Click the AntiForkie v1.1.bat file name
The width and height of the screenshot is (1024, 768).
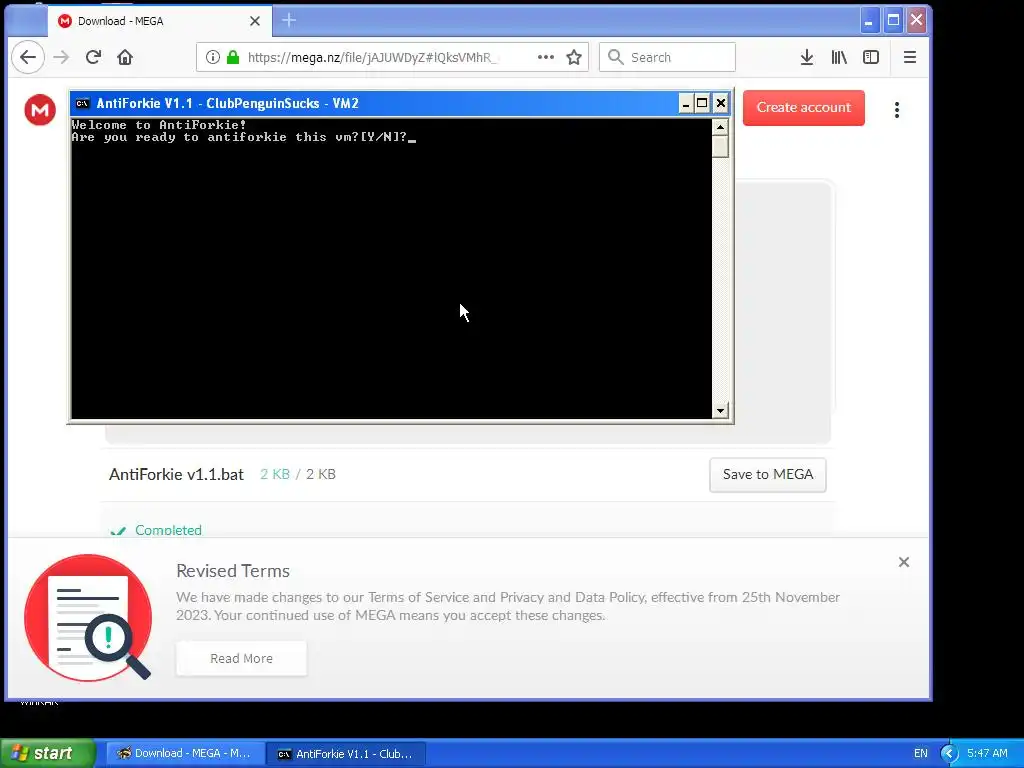pyautogui.click(x=176, y=475)
